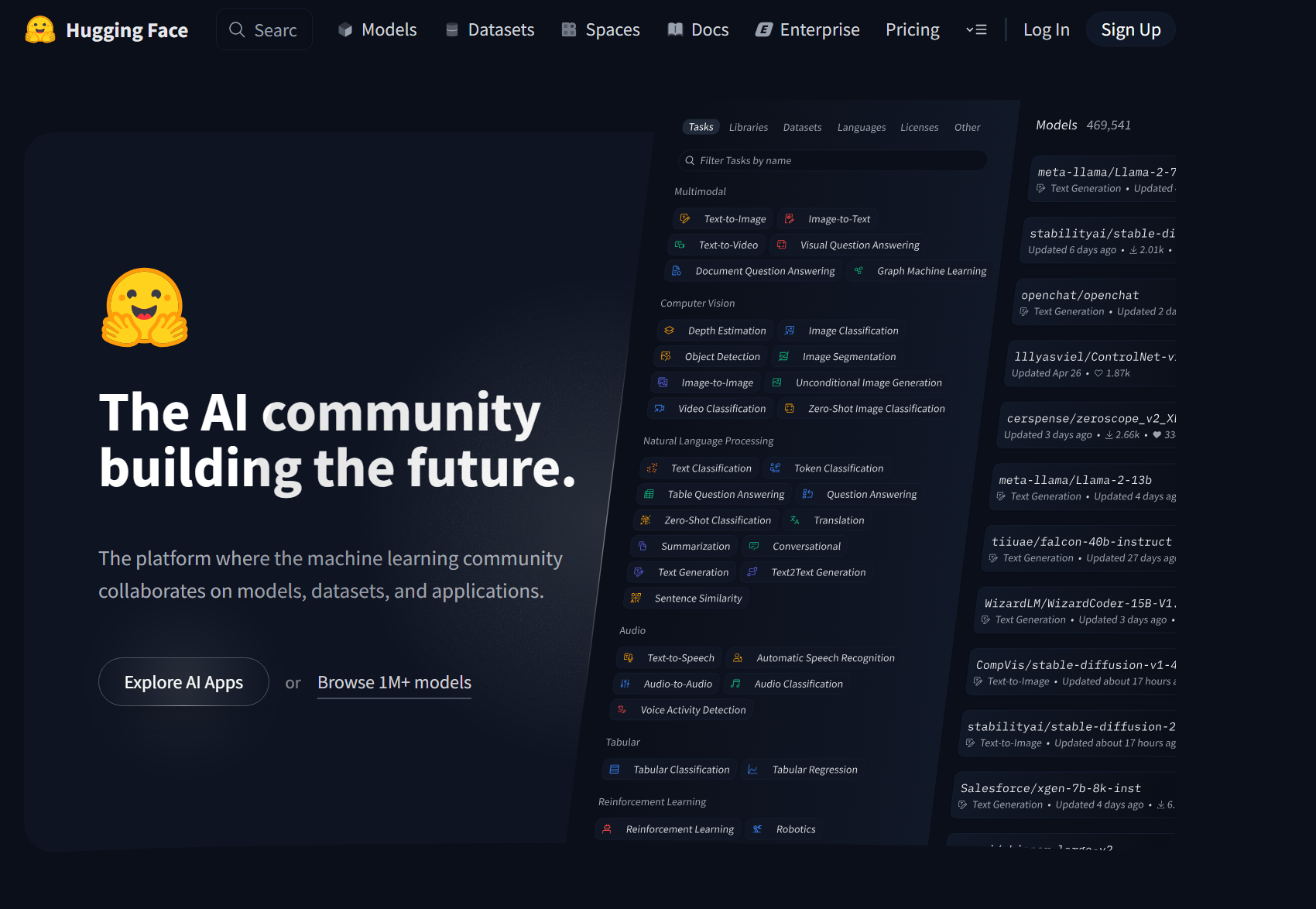Image resolution: width=1316 pixels, height=909 pixels.
Task: Click the large hugging face emoji
Action: pos(145,307)
